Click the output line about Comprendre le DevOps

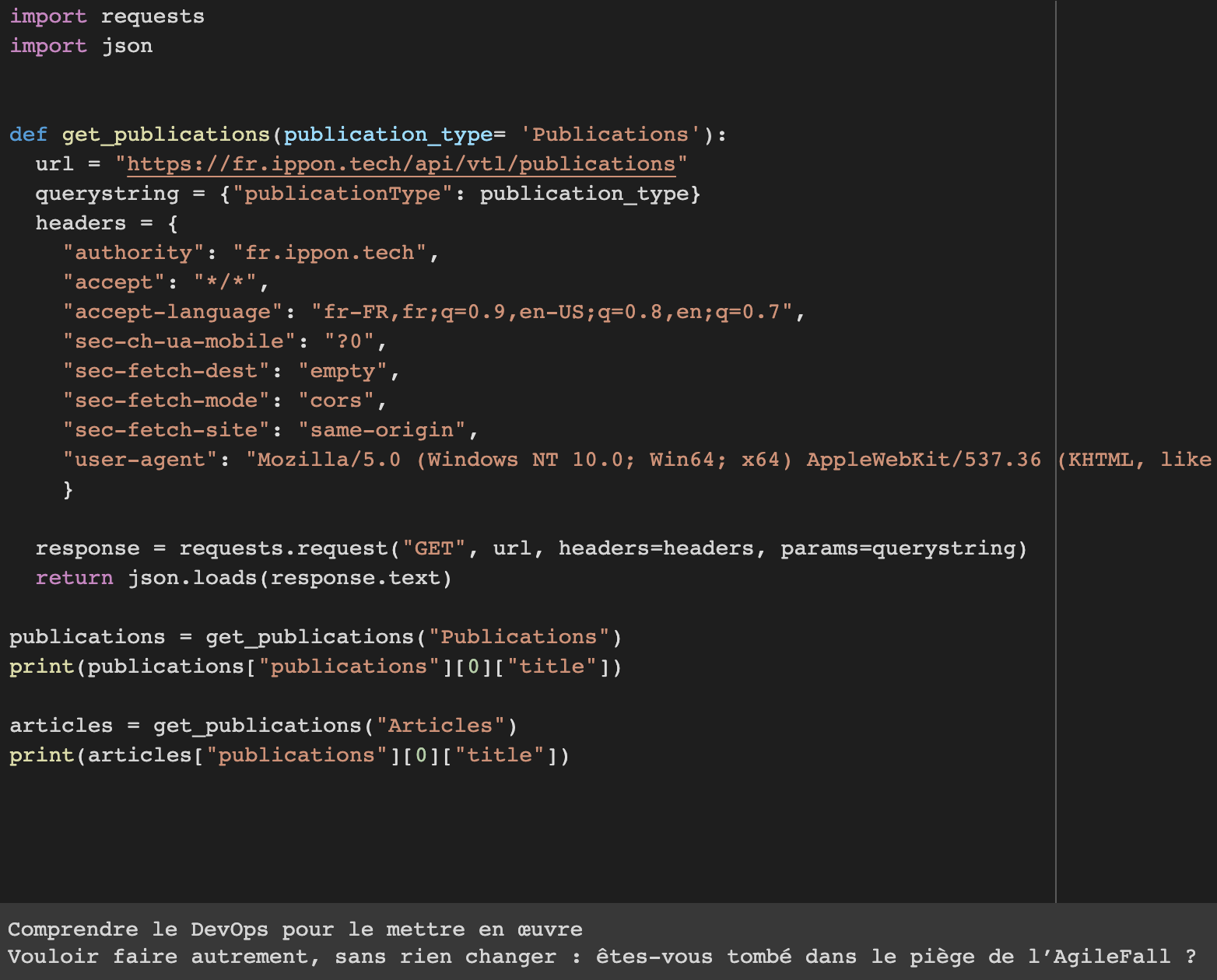[x=294, y=929]
